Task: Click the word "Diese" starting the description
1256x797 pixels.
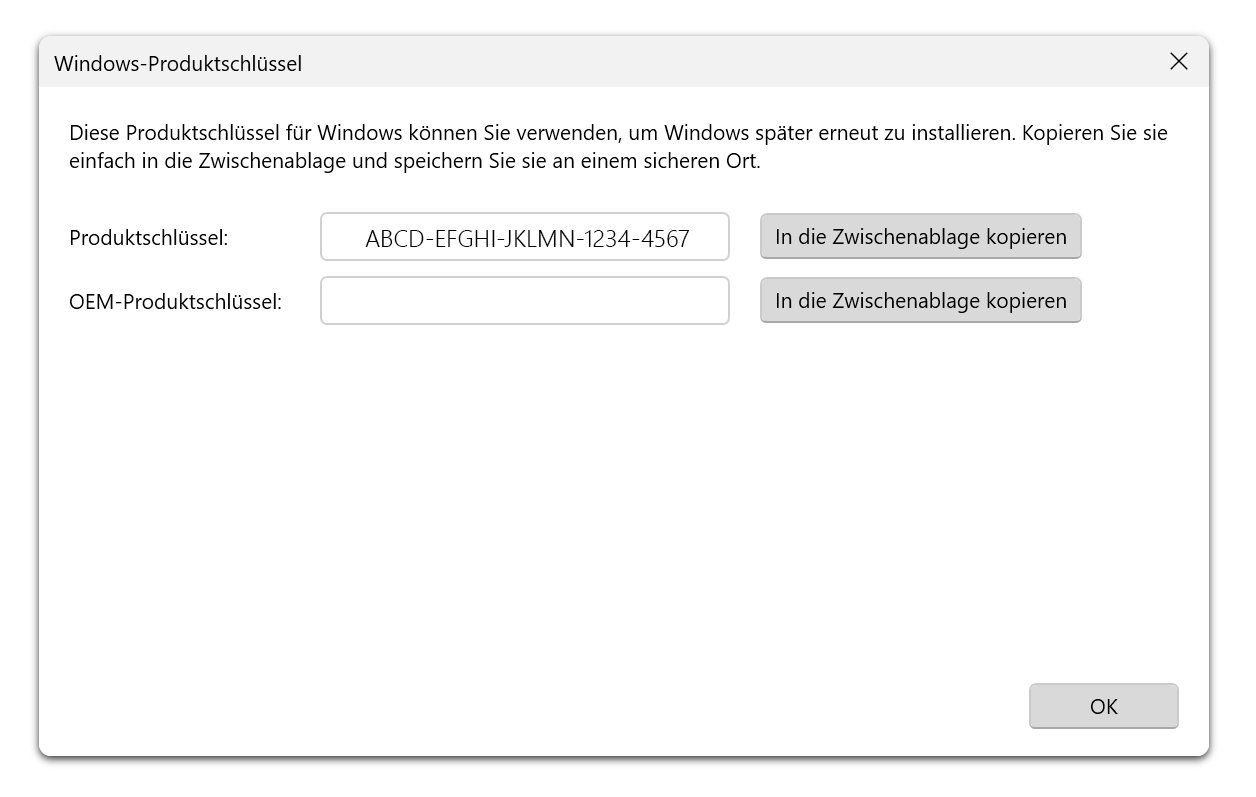Action: [x=94, y=132]
